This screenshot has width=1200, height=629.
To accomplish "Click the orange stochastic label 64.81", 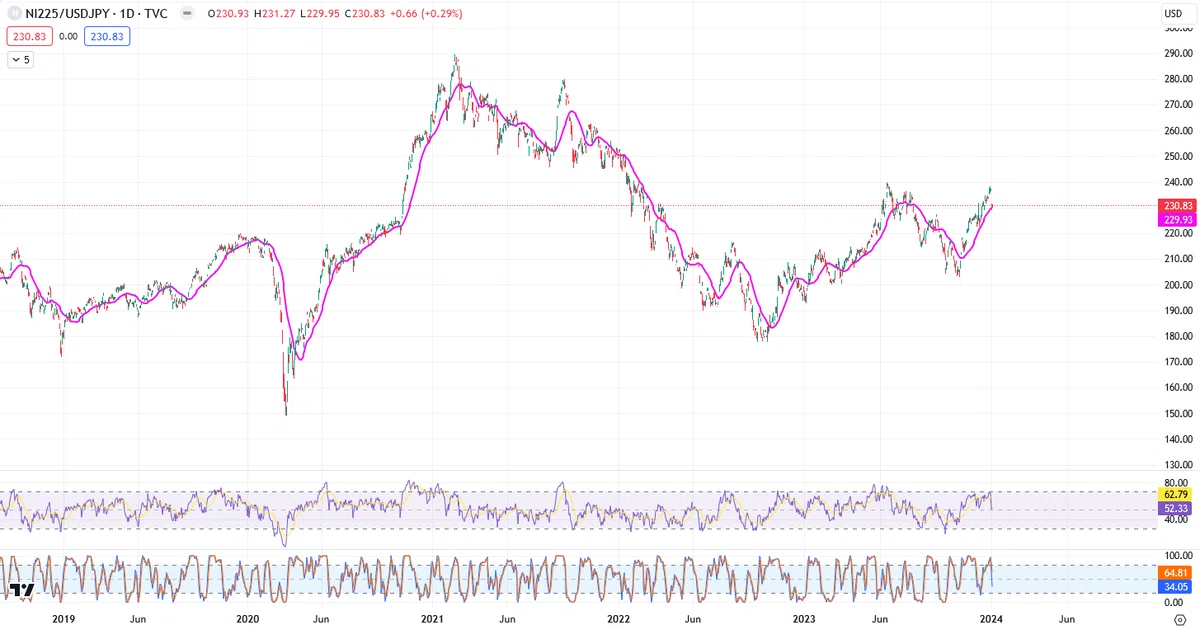I will pyautogui.click(x=1174, y=573).
